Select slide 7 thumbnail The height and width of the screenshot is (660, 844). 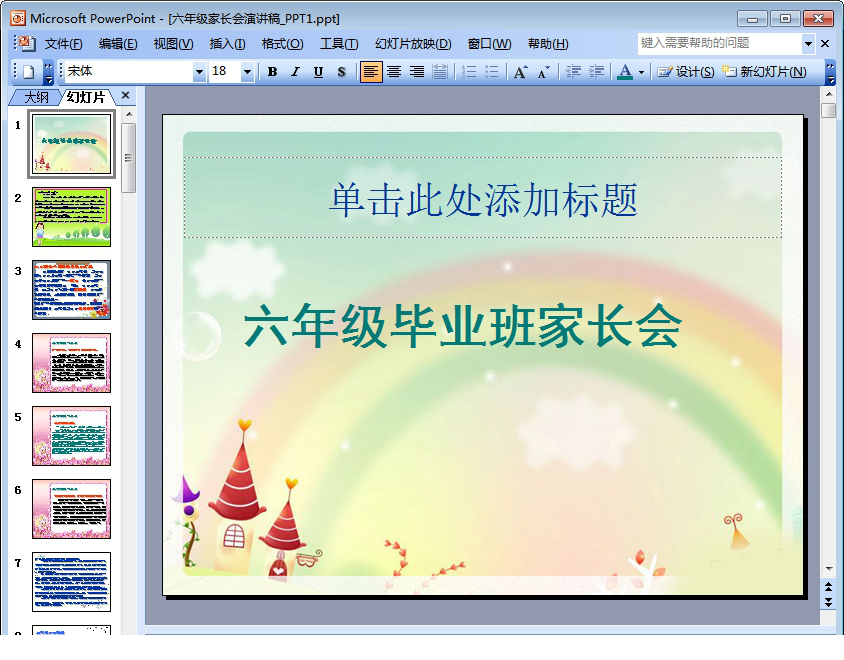(71, 582)
